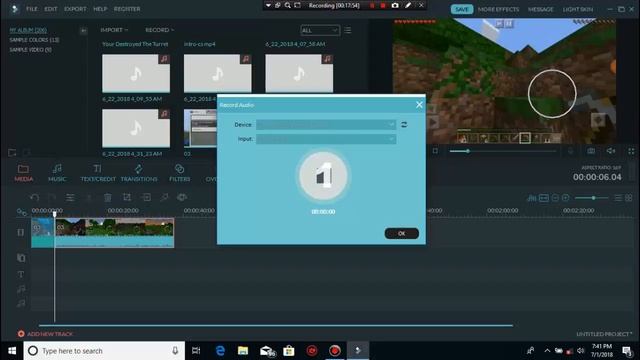The width and height of the screenshot is (640, 360).
Task: Switch timeline to the lines track view icon
Action: (618, 198)
